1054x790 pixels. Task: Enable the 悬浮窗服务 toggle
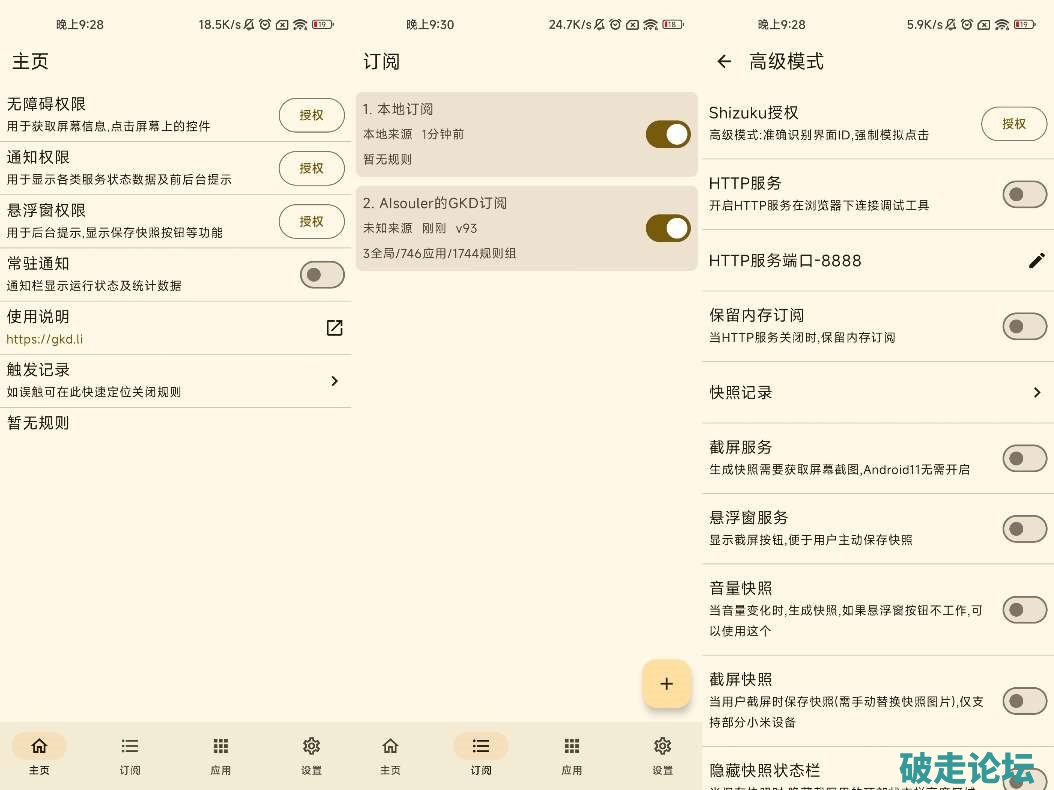1024,528
